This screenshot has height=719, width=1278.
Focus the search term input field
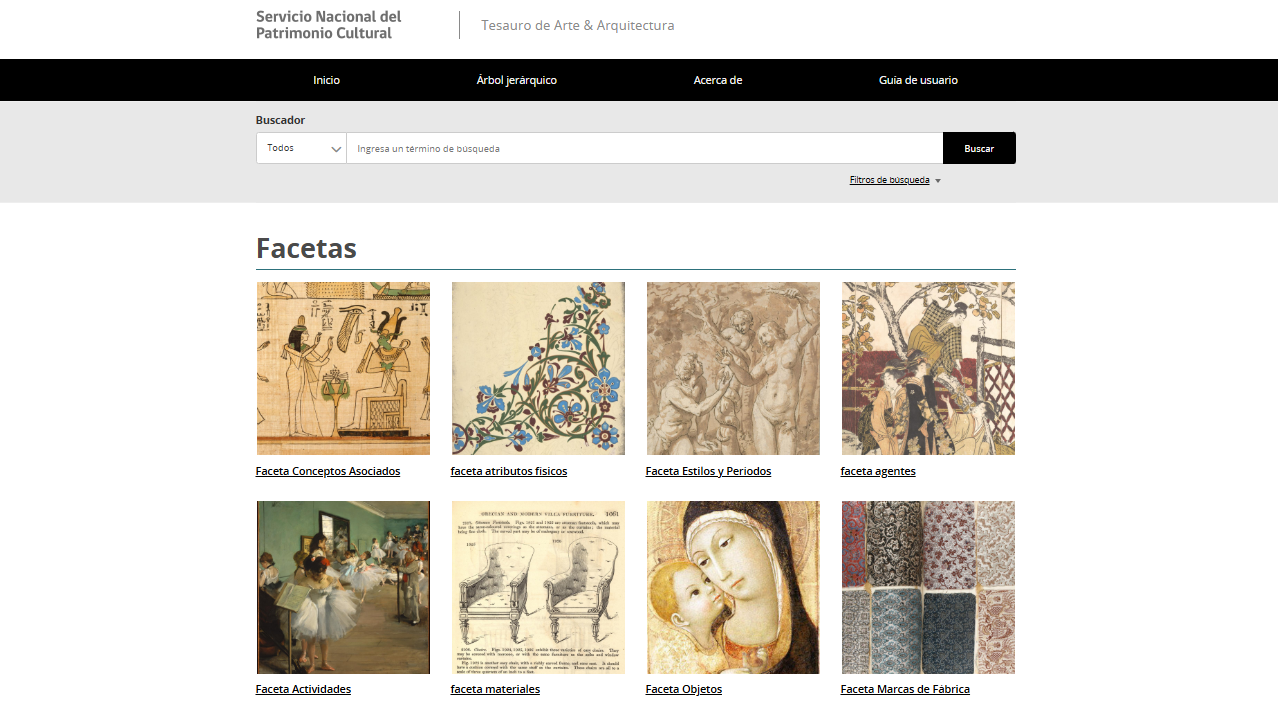[644, 148]
